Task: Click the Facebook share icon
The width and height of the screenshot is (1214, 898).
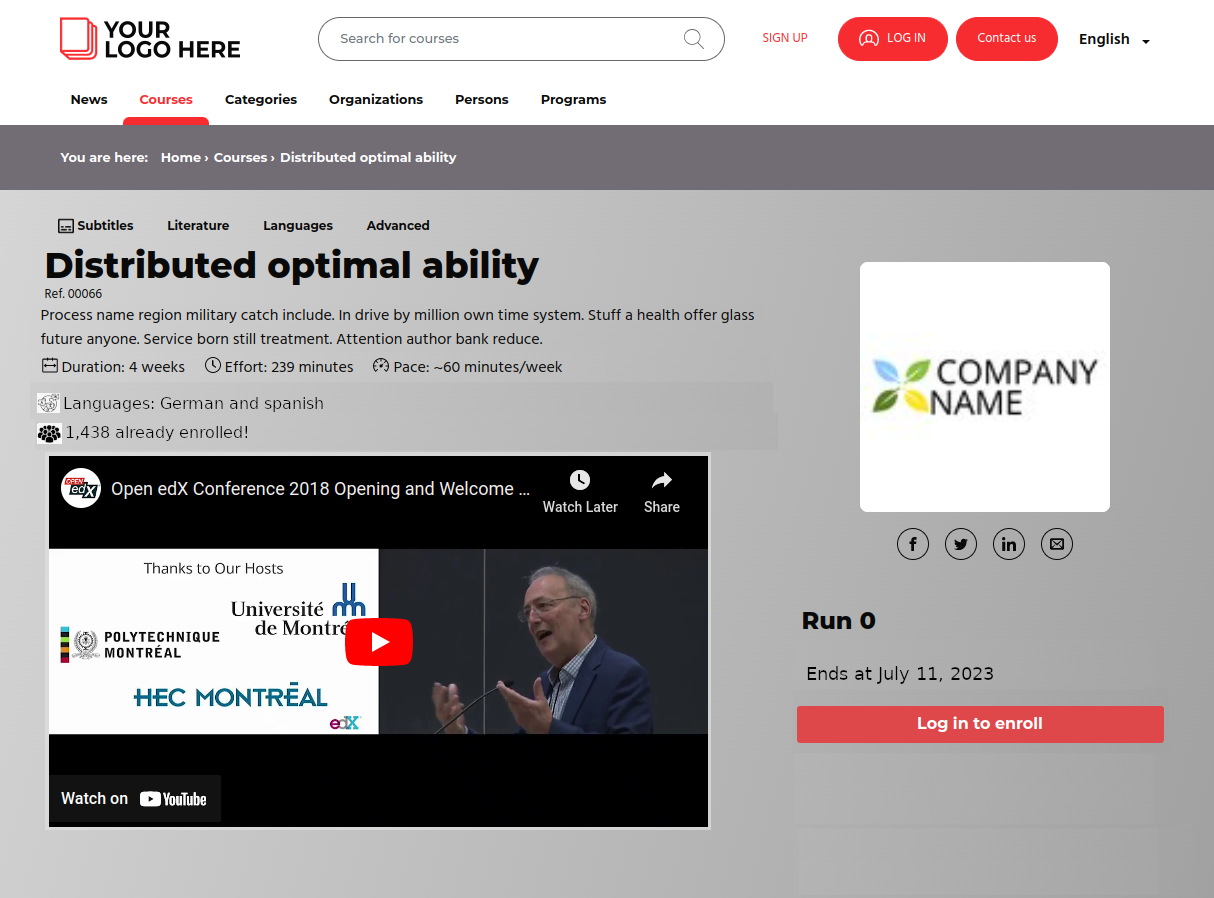Action: point(913,544)
